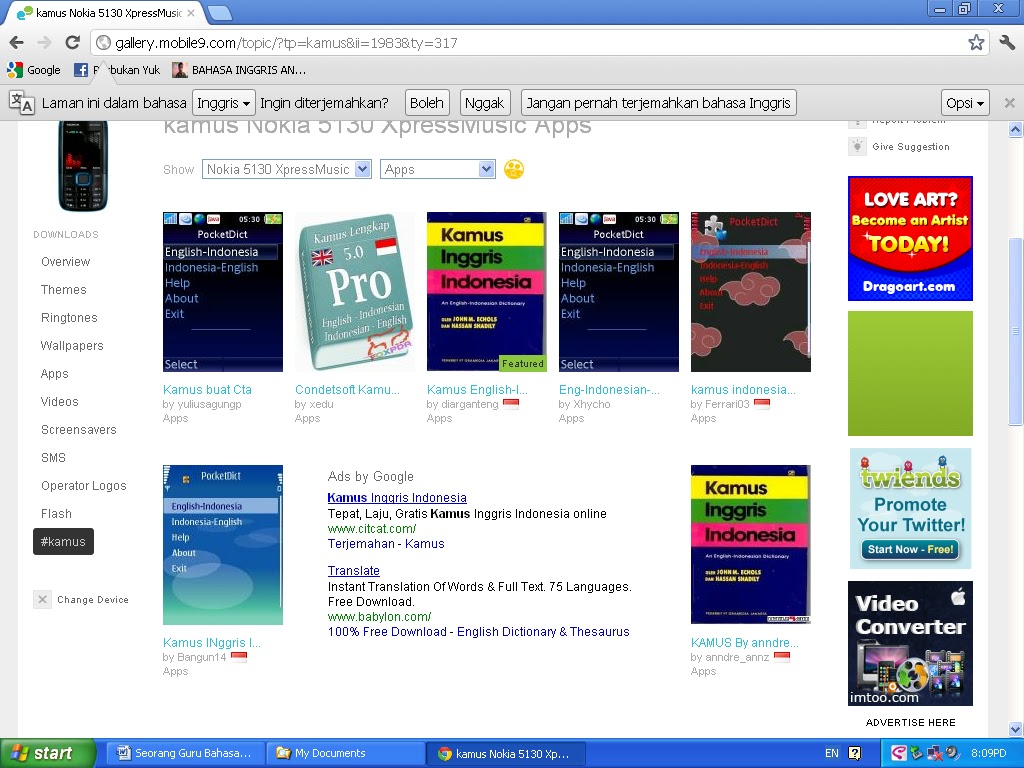Click Nokia phone image
The width and height of the screenshot is (1024, 768).
pyautogui.click(x=83, y=165)
